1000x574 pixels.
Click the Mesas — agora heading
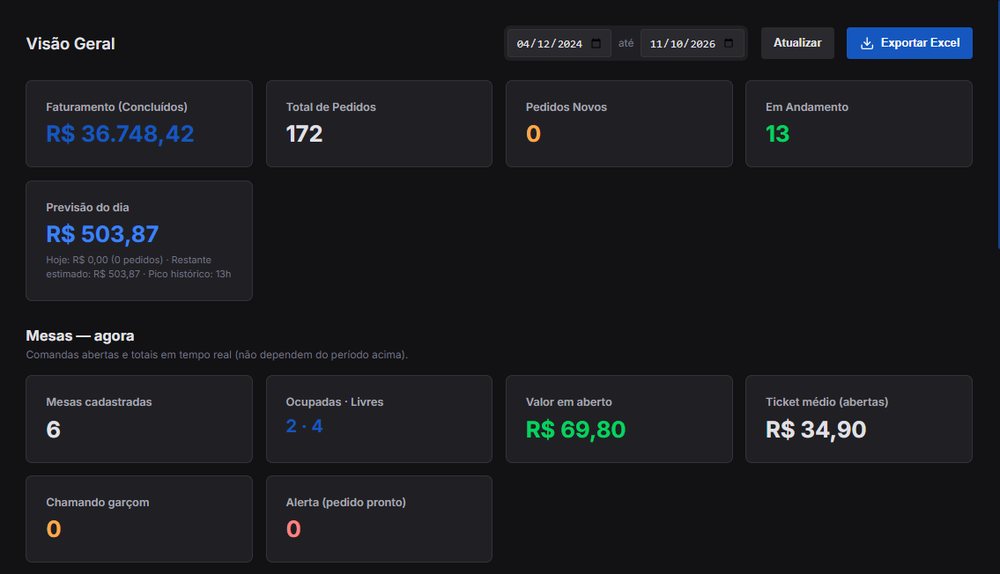(x=80, y=335)
